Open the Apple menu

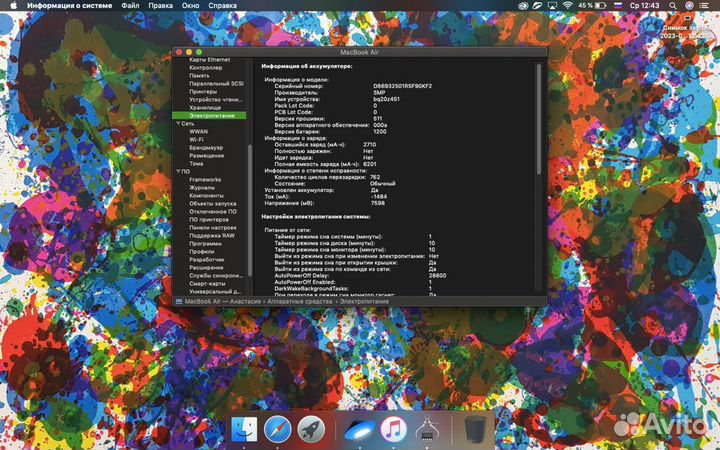click(x=13, y=6)
